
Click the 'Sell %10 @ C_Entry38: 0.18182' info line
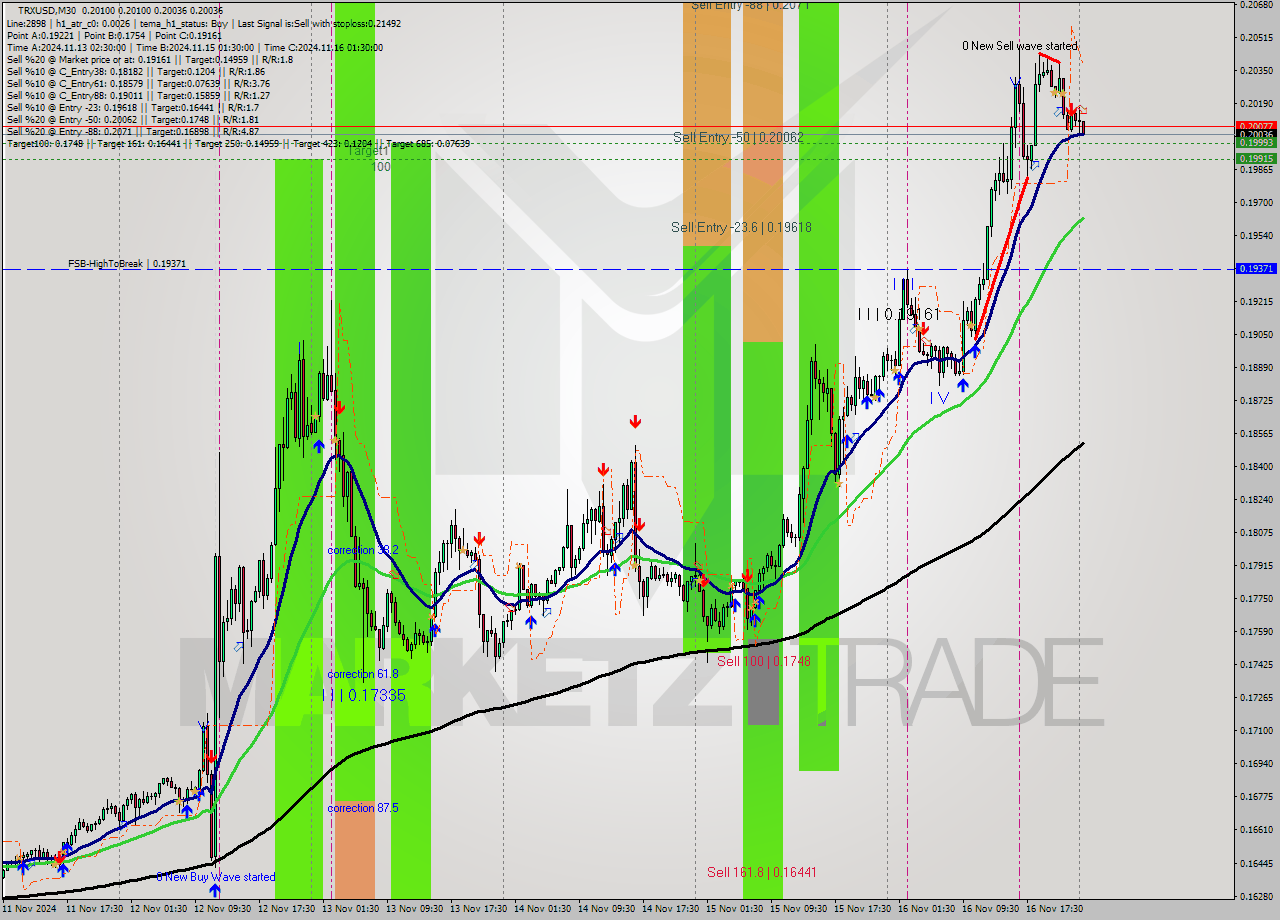click(x=136, y=71)
